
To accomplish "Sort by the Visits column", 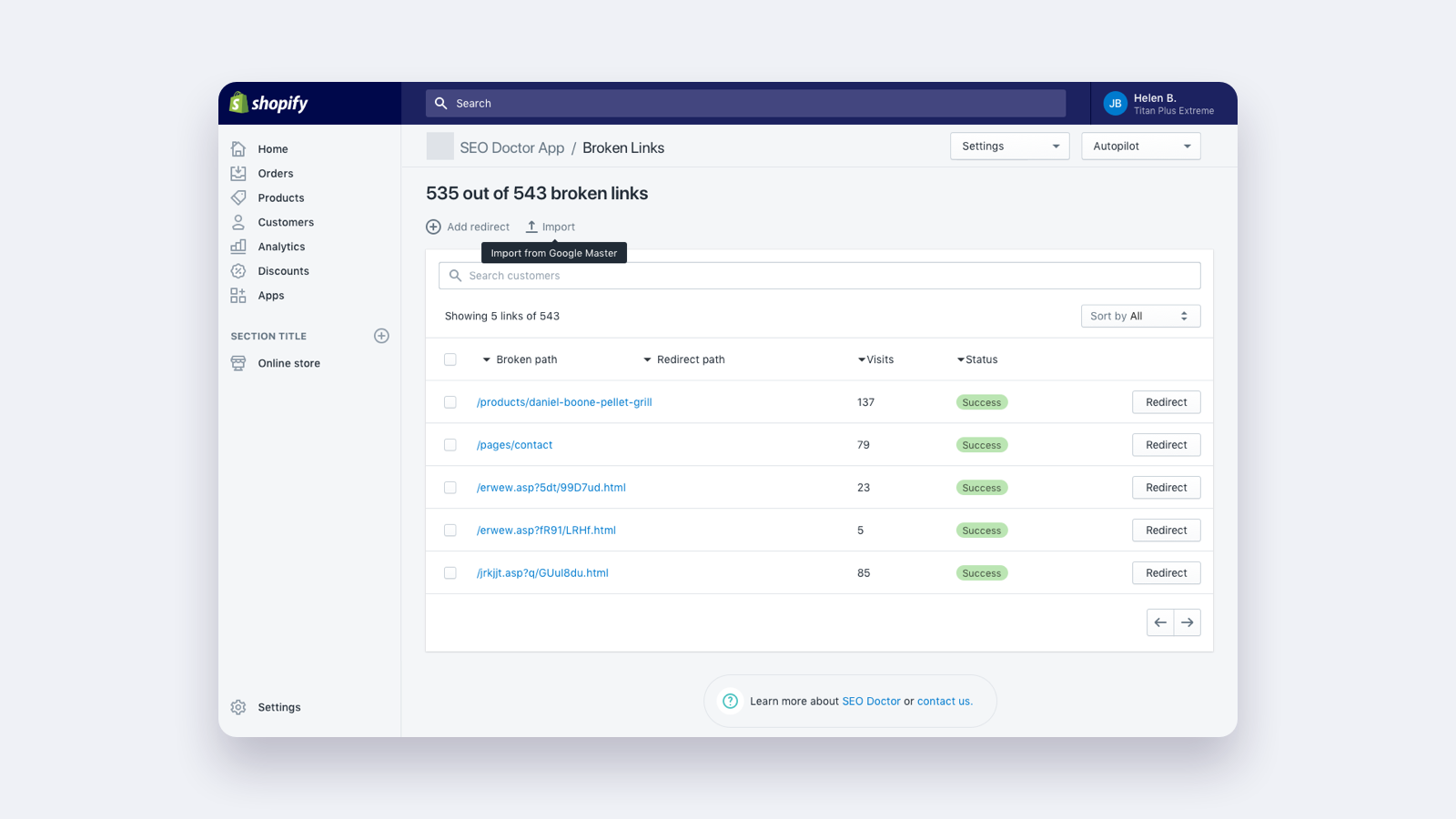I will pyautogui.click(x=875, y=359).
